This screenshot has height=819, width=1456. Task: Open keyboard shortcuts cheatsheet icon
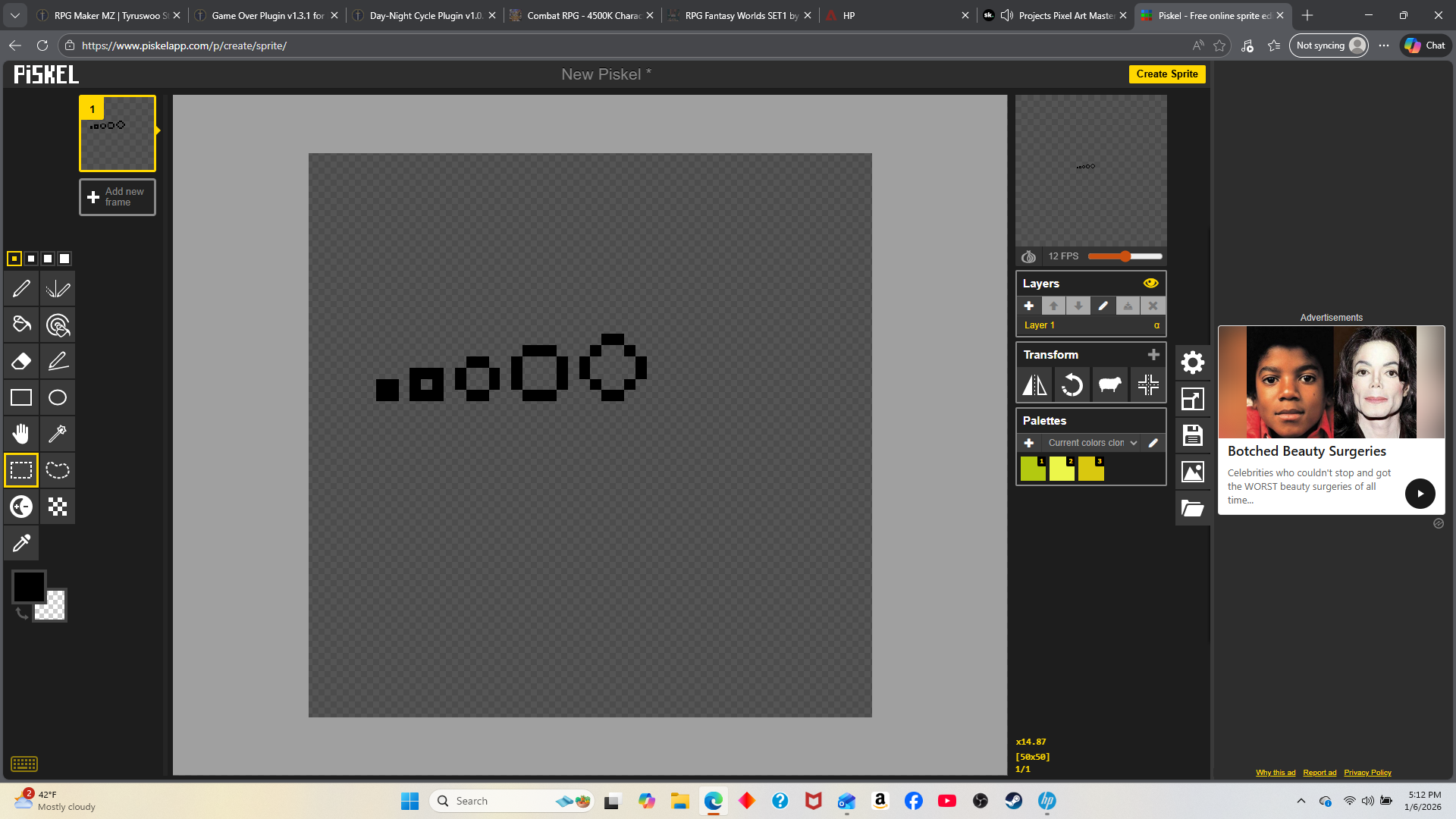(24, 764)
